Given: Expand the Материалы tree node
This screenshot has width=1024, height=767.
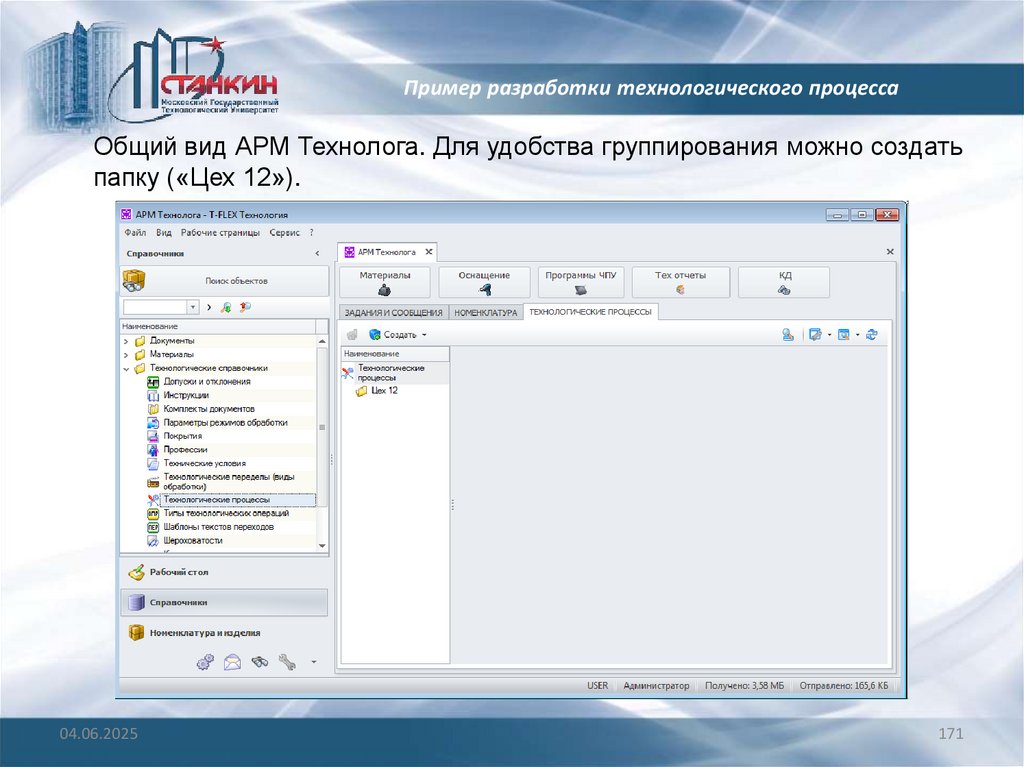Looking at the screenshot, I should coord(126,355).
